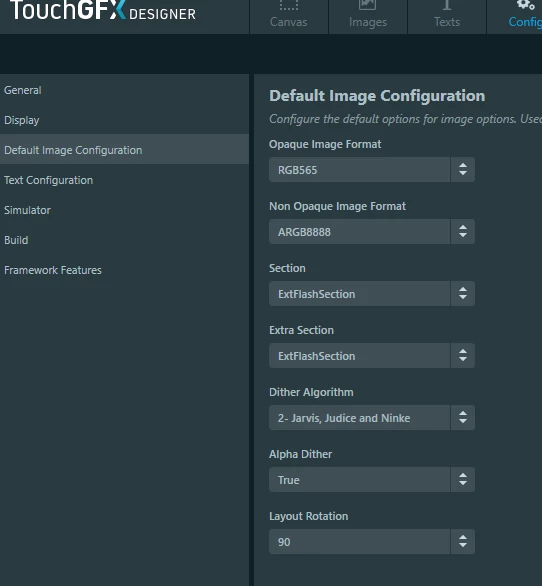
Task: Expand Non Opaque Image Format arrows
Action: tap(463, 232)
